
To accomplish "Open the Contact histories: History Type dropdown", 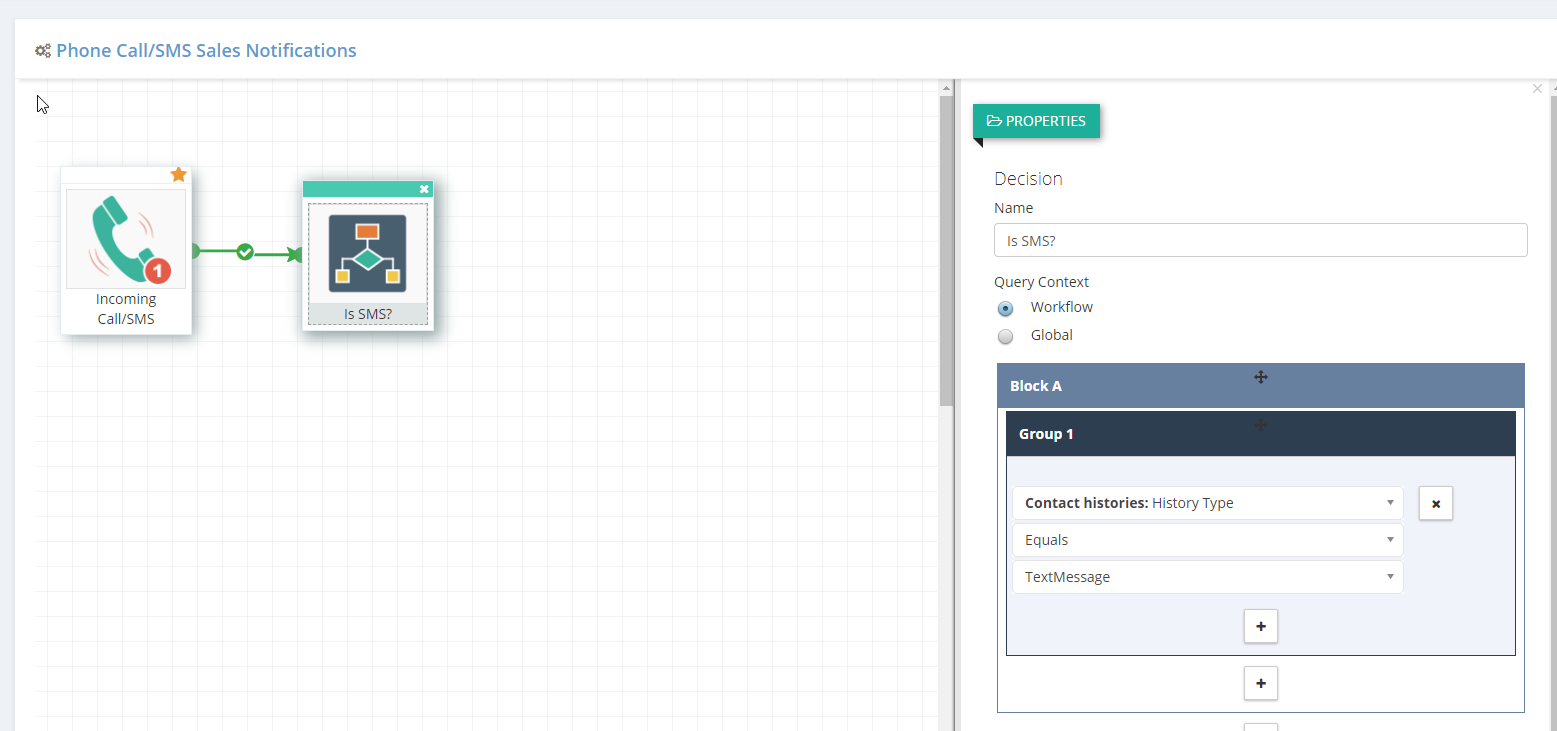I will tap(1208, 503).
